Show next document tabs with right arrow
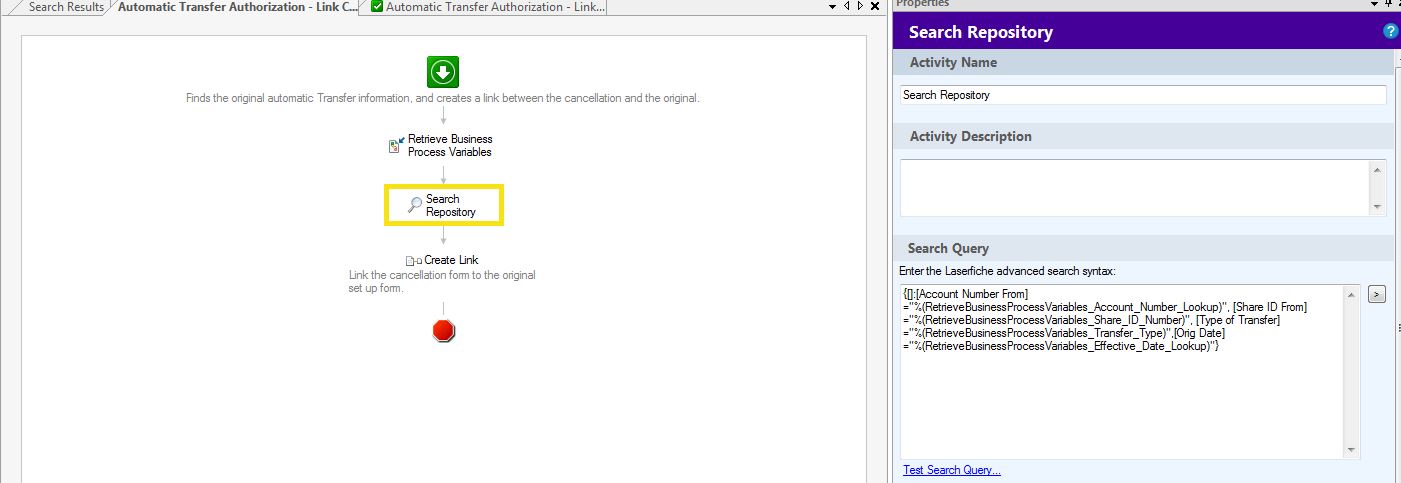The width and height of the screenshot is (1401, 483). pyautogui.click(x=861, y=6)
